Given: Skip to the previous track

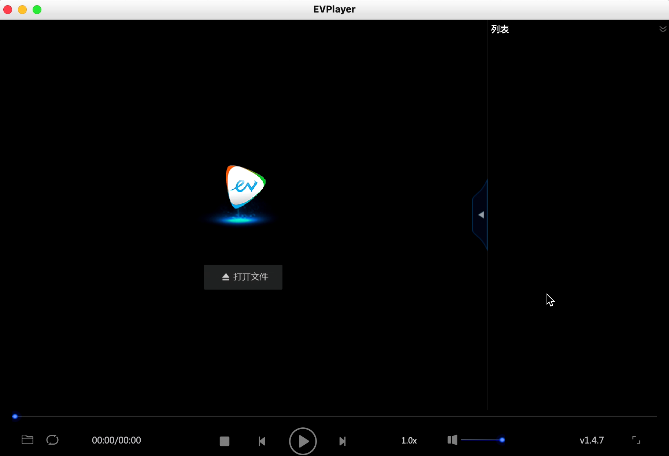Looking at the screenshot, I should pyautogui.click(x=262, y=441).
